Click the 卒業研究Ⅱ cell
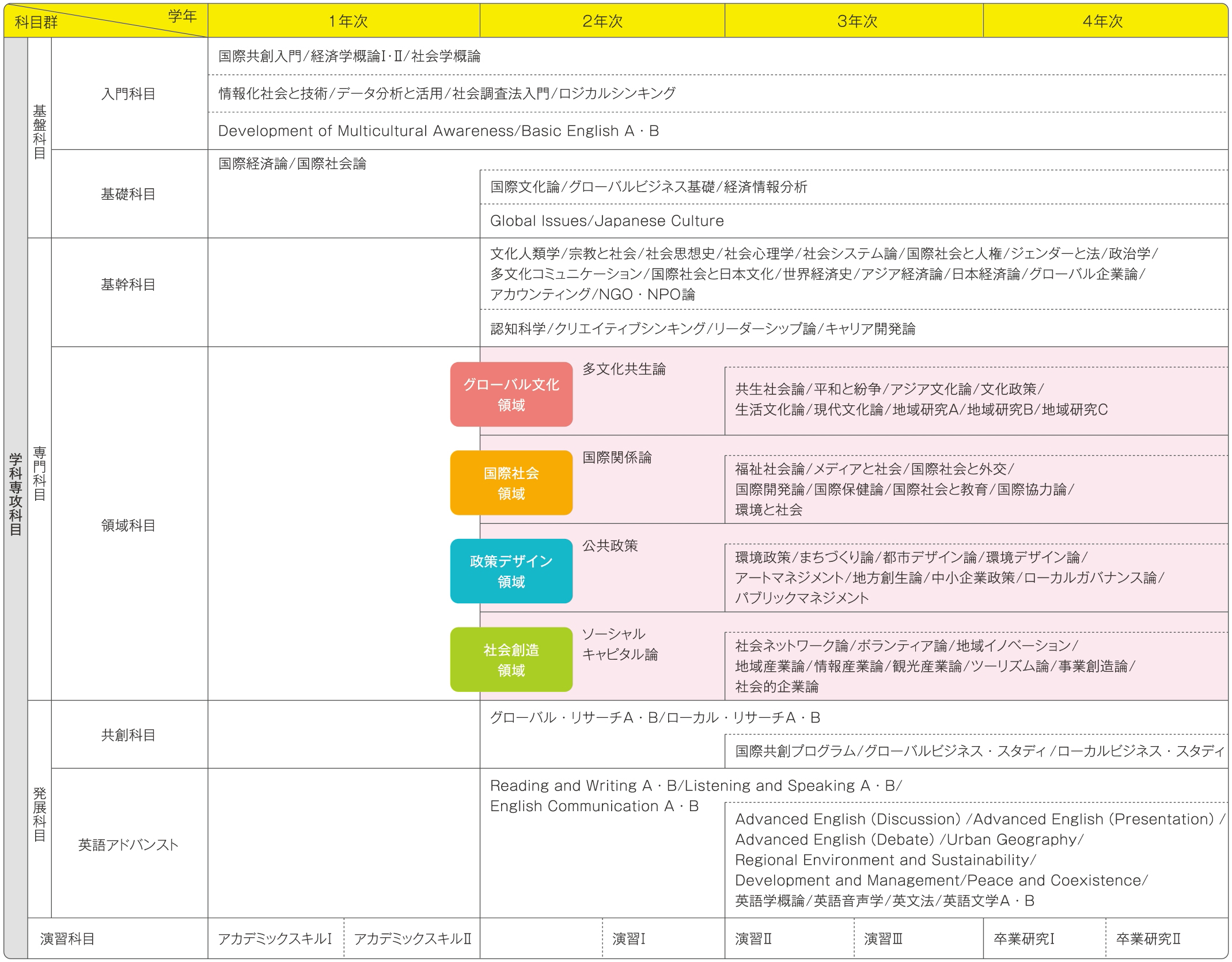This screenshot has height=962, width=1232. (x=1167, y=939)
